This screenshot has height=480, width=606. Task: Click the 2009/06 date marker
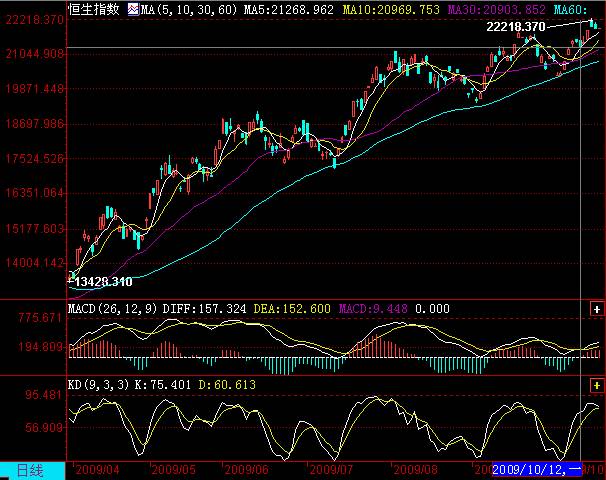click(x=248, y=469)
